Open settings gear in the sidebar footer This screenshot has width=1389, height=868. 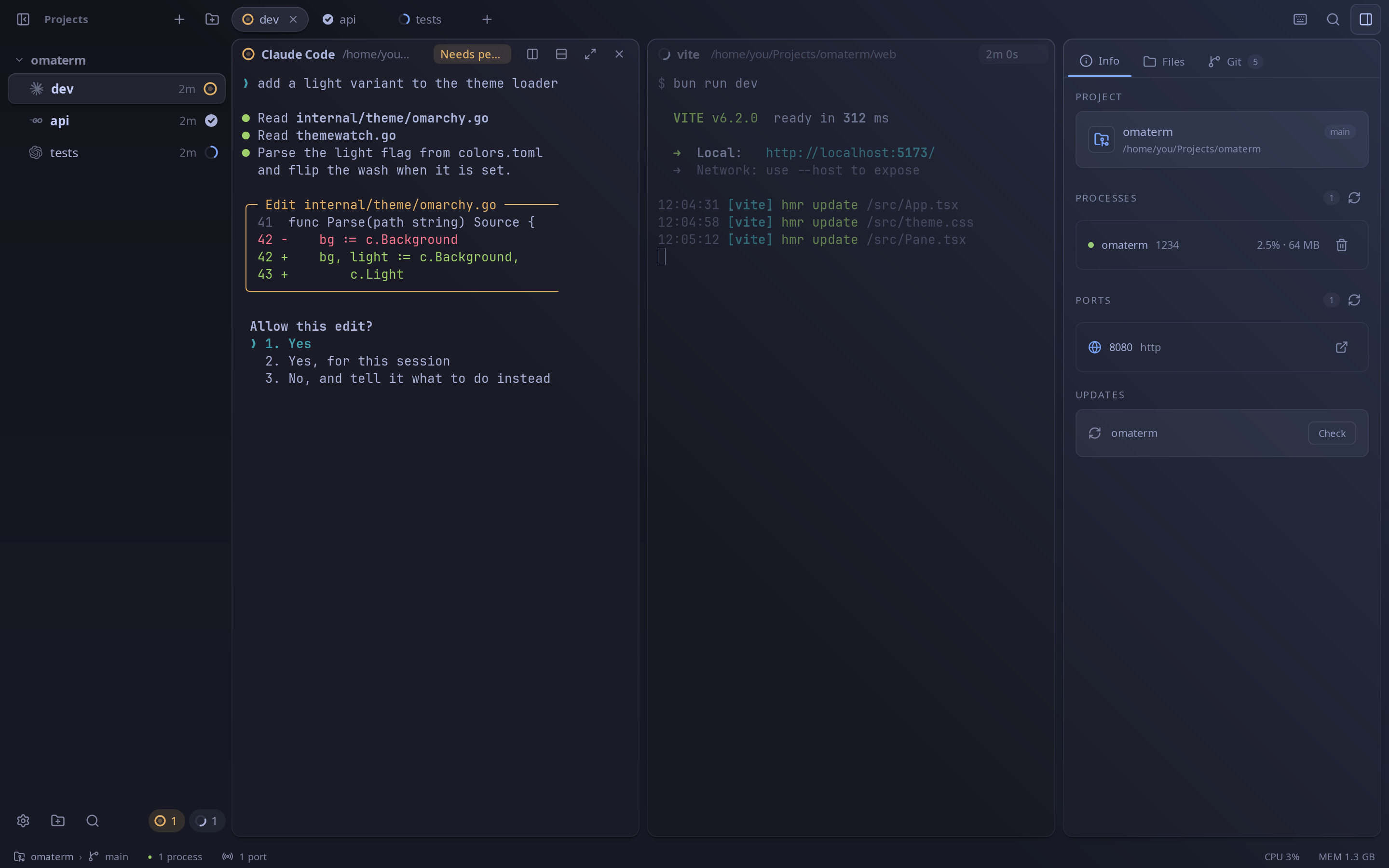[x=23, y=821]
